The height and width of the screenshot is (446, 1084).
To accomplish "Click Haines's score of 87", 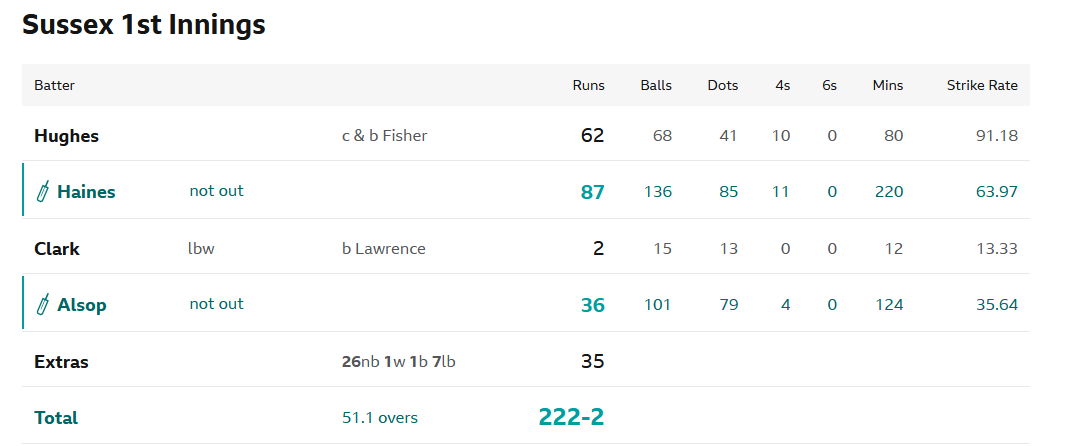I will [x=592, y=192].
